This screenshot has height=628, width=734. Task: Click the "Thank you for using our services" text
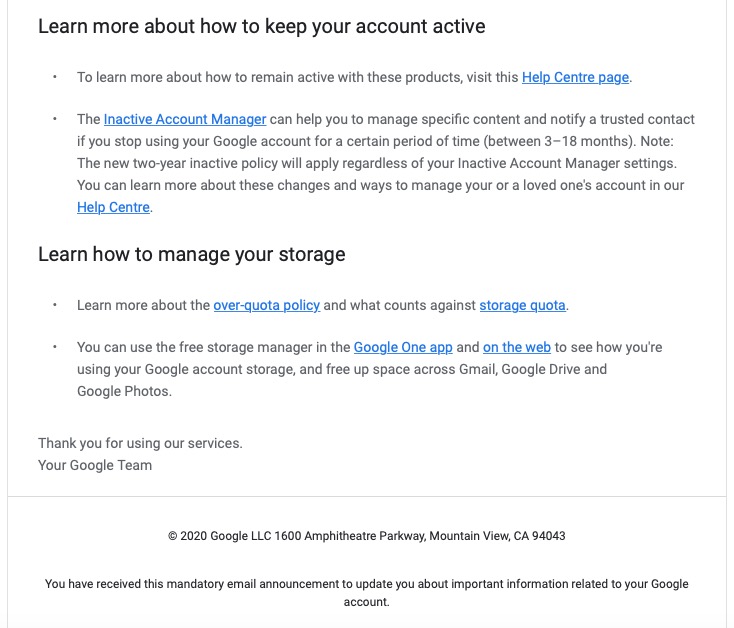click(x=140, y=443)
